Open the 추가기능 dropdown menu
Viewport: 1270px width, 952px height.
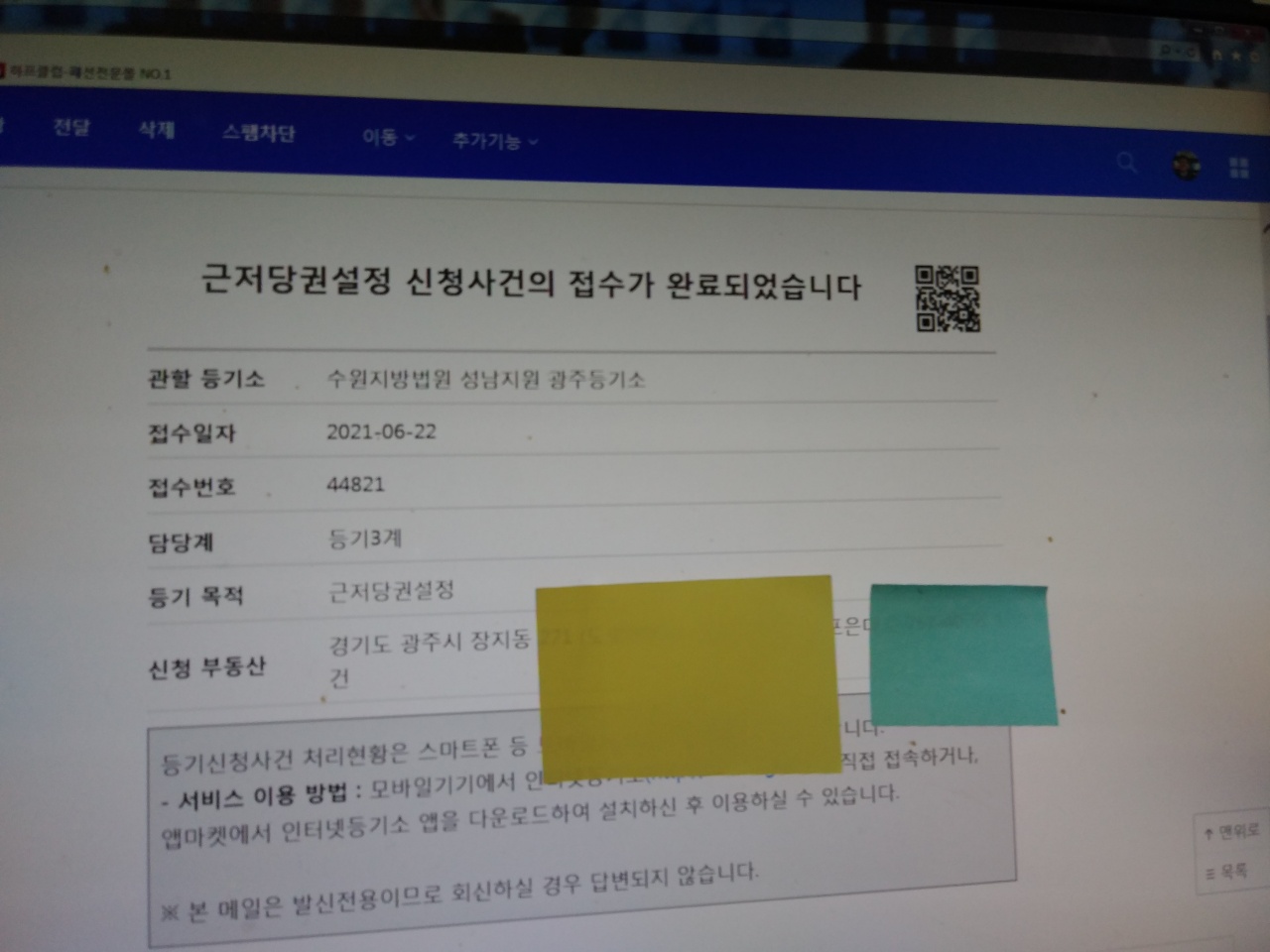pyautogui.click(x=495, y=141)
